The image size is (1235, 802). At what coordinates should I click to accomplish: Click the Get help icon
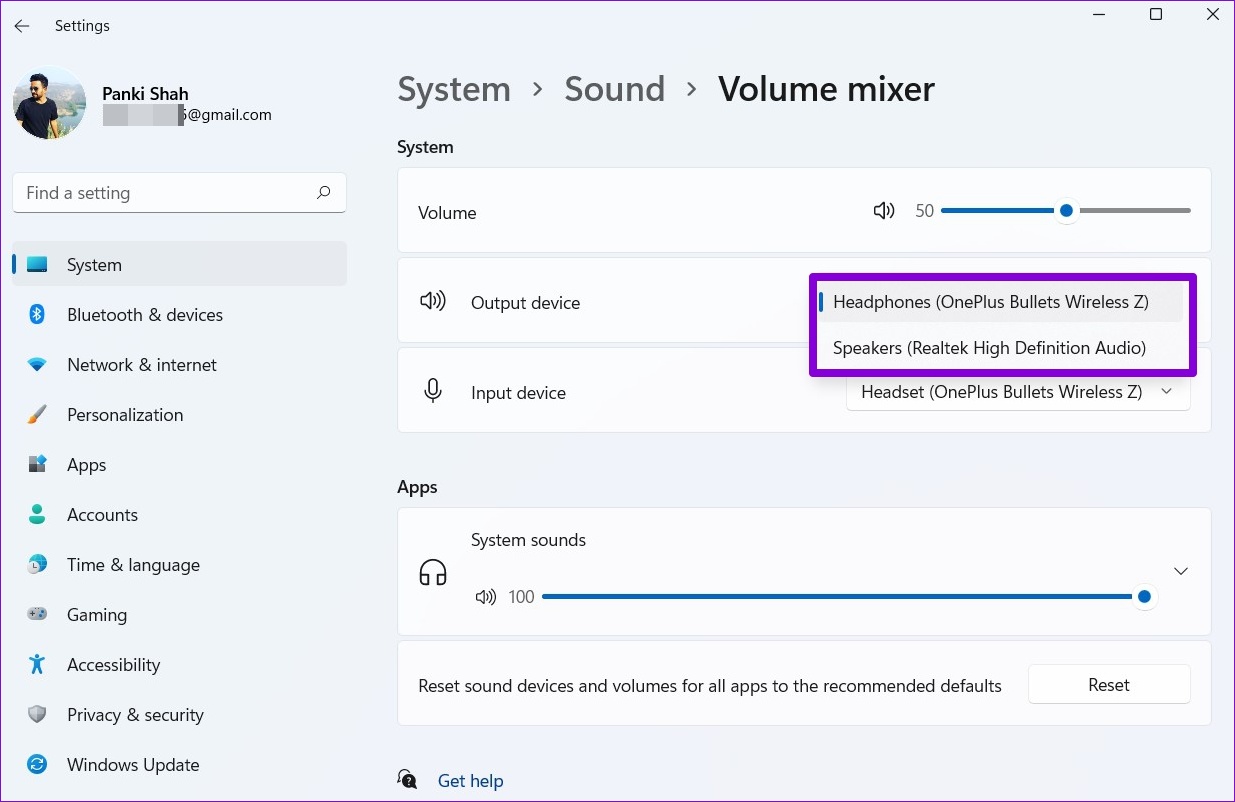tap(407, 780)
